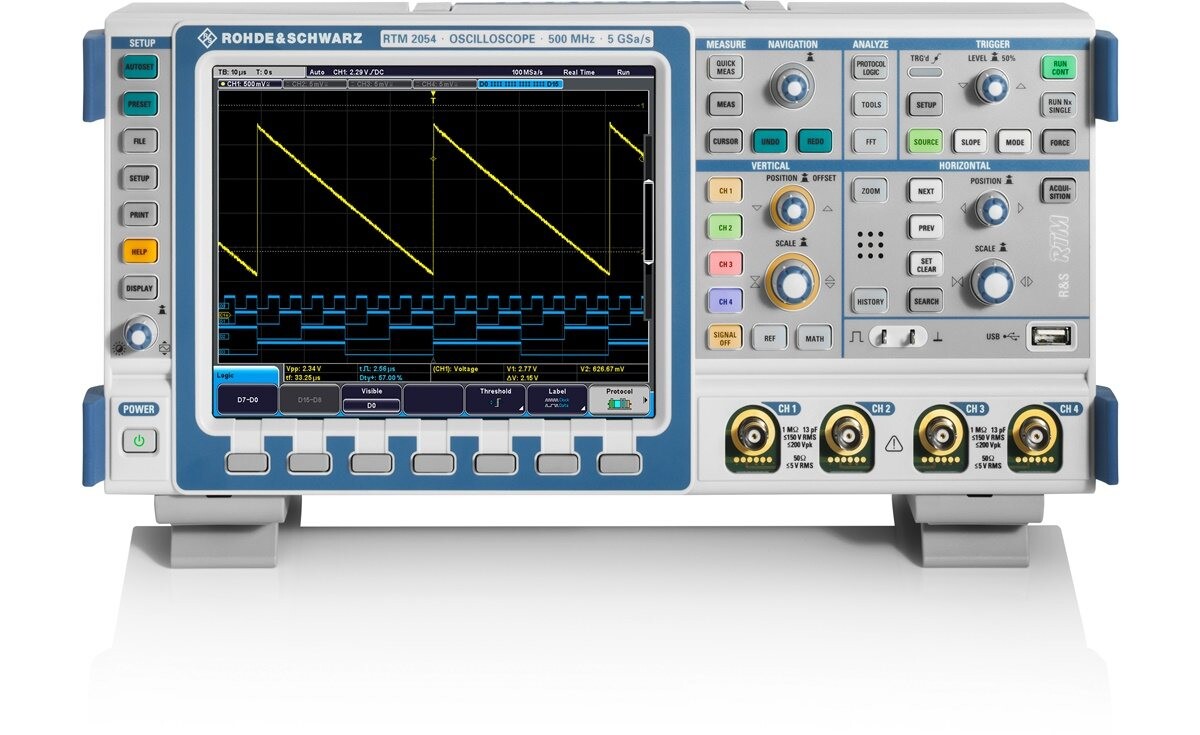Screen dimensions: 1200x735
Task: Click the horizontal SCALE knob
Action: coord(992,282)
